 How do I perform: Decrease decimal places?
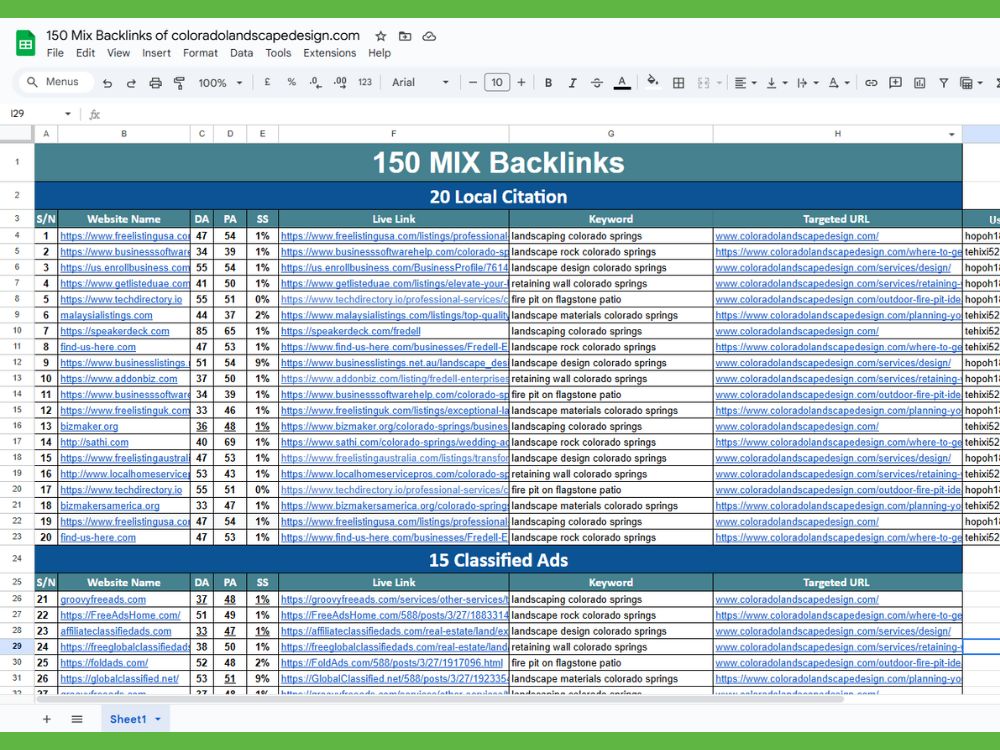pyautogui.click(x=316, y=82)
